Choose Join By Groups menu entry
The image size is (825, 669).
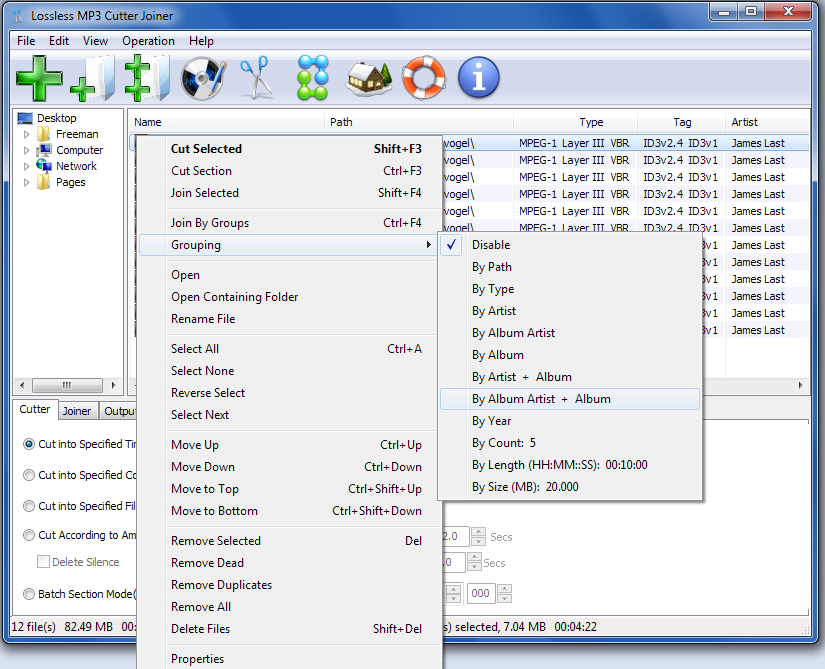pyautogui.click(x=289, y=222)
